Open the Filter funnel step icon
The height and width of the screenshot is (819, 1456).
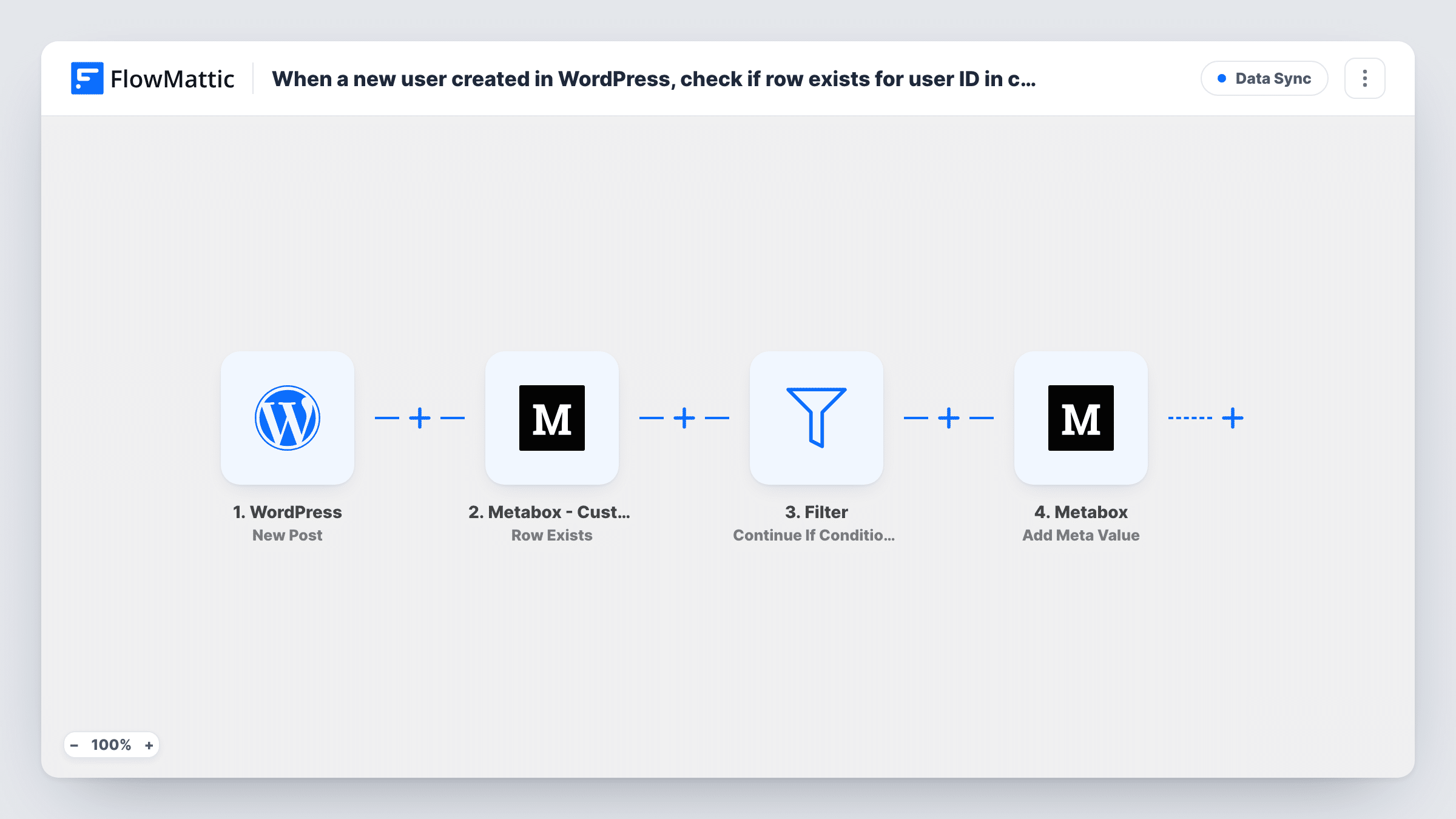[817, 418]
